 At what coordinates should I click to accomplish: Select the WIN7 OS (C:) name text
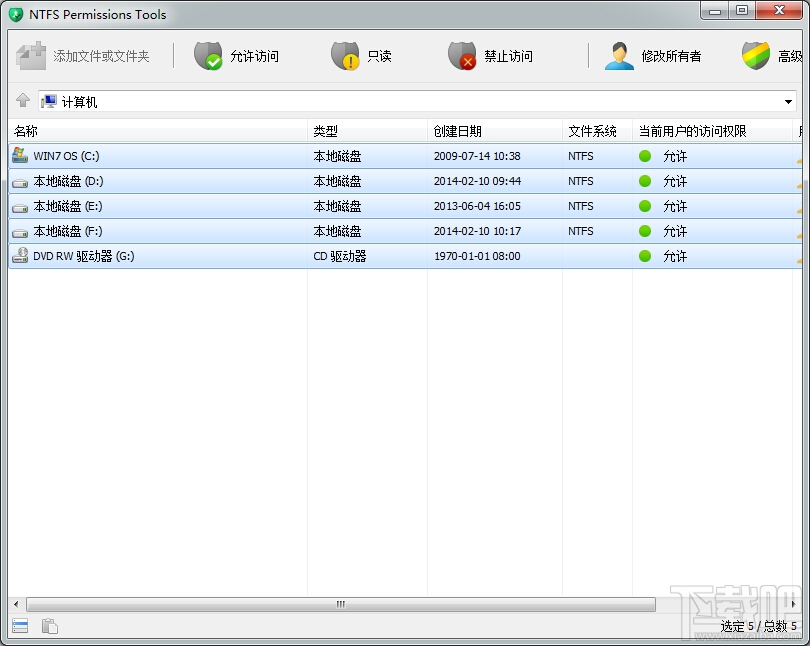click(x=66, y=156)
